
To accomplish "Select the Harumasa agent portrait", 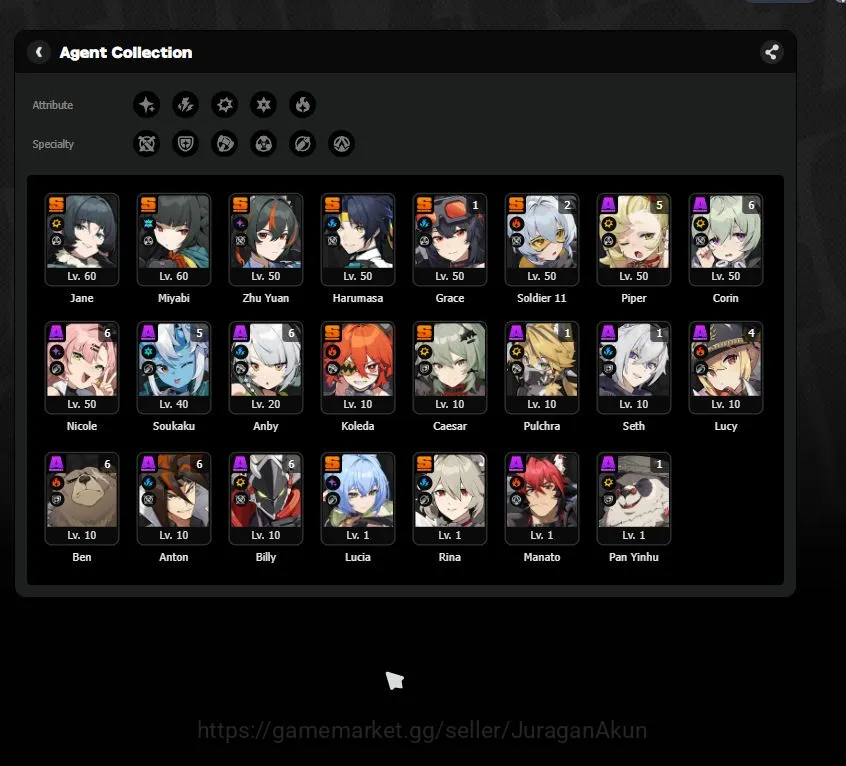I will [358, 240].
